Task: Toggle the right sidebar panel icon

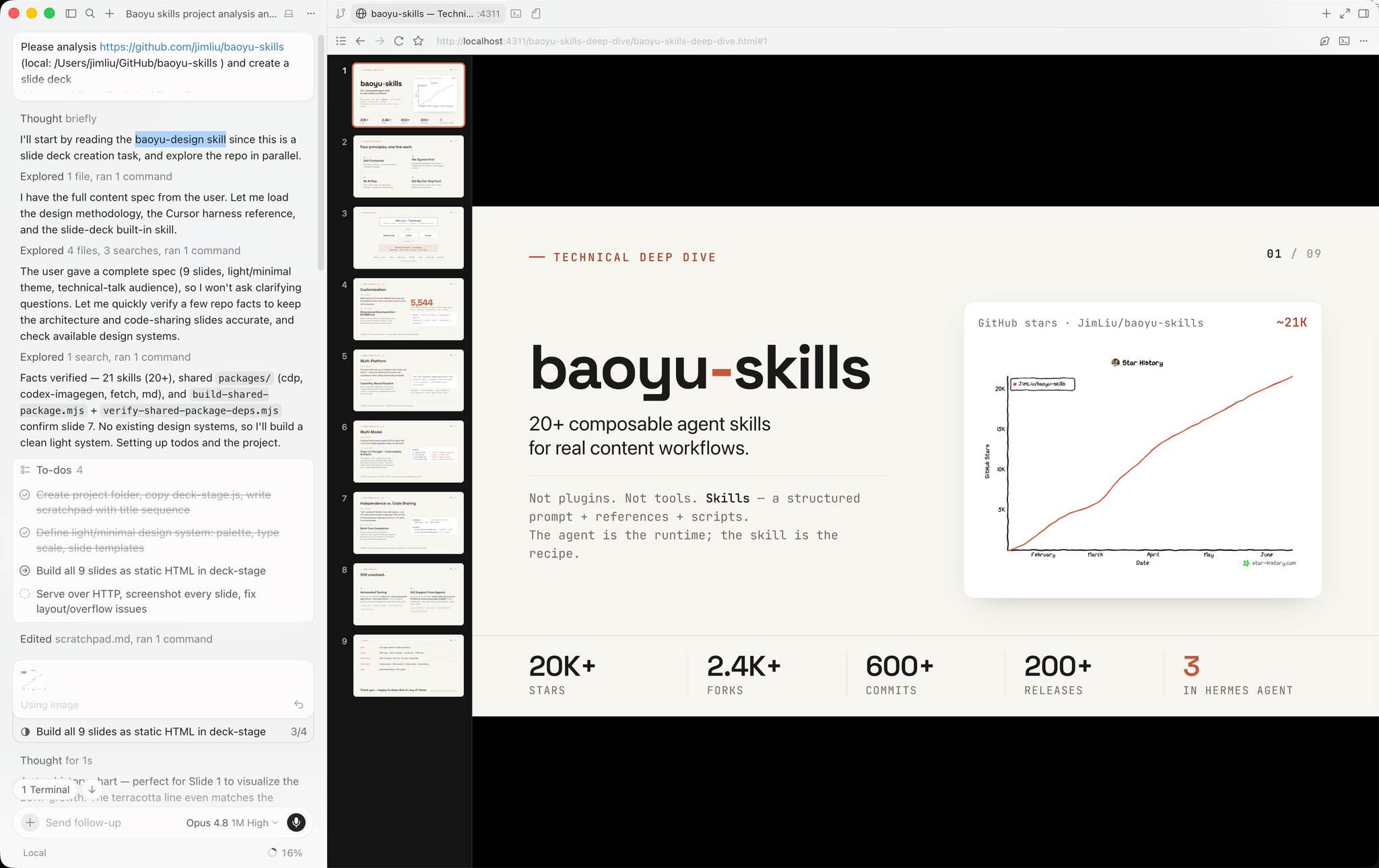Action: (1364, 13)
